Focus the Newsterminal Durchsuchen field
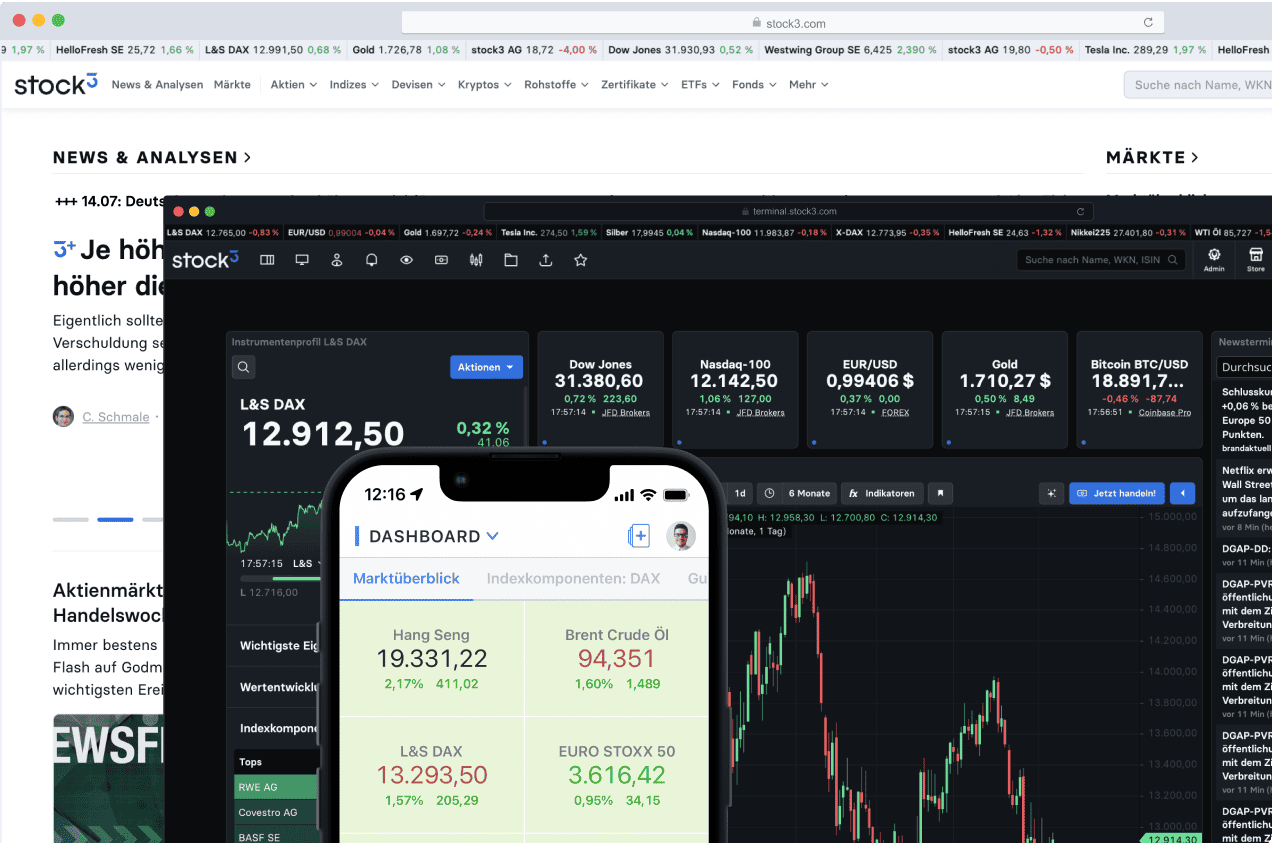1272x843 pixels. [x=1244, y=367]
